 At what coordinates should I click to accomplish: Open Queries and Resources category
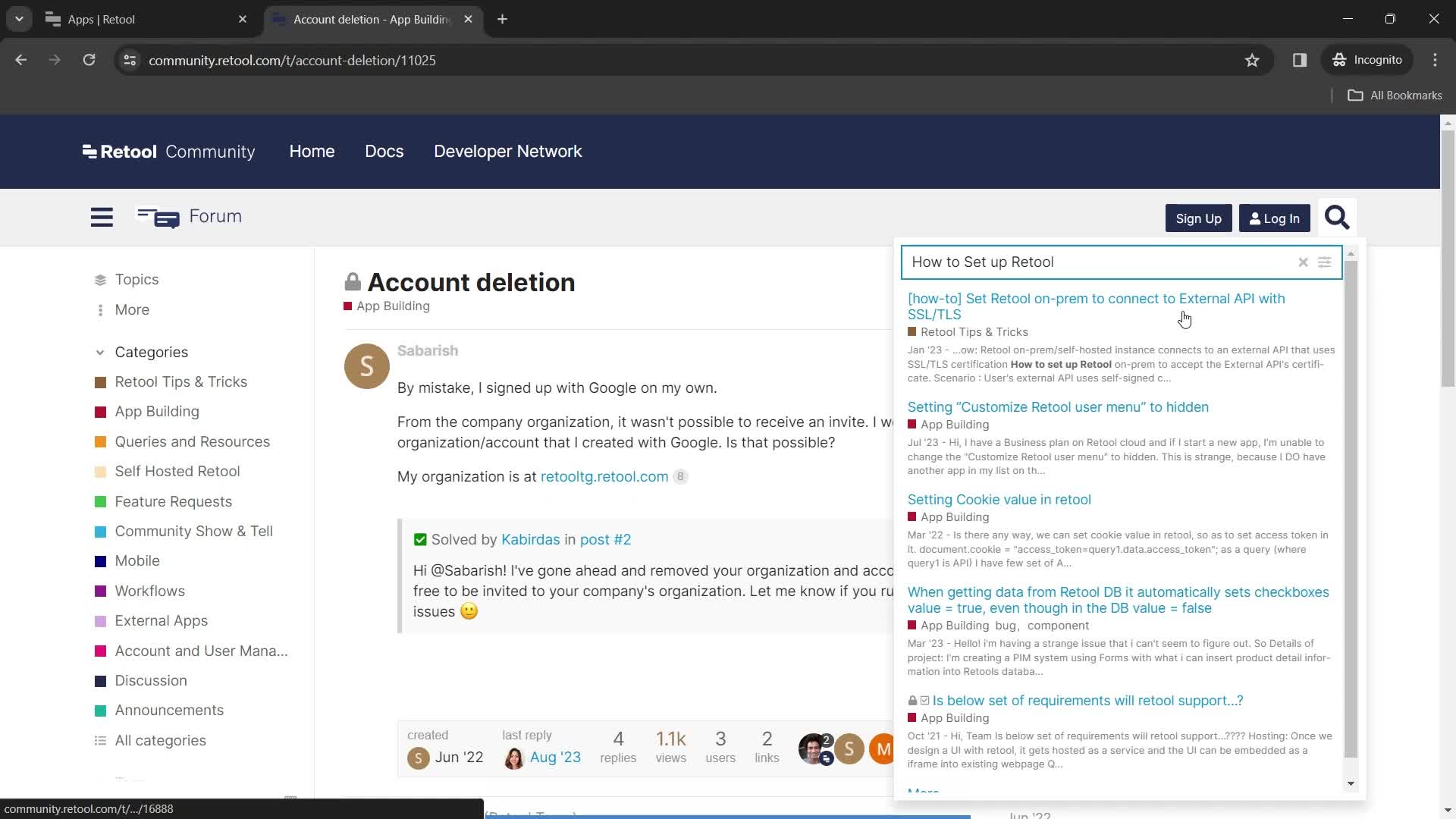(192, 442)
